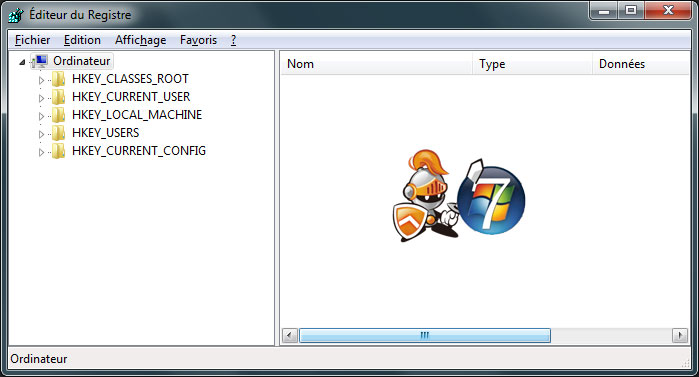Click the Données column header
Viewport: 699px width, 377px height.
tap(641, 64)
